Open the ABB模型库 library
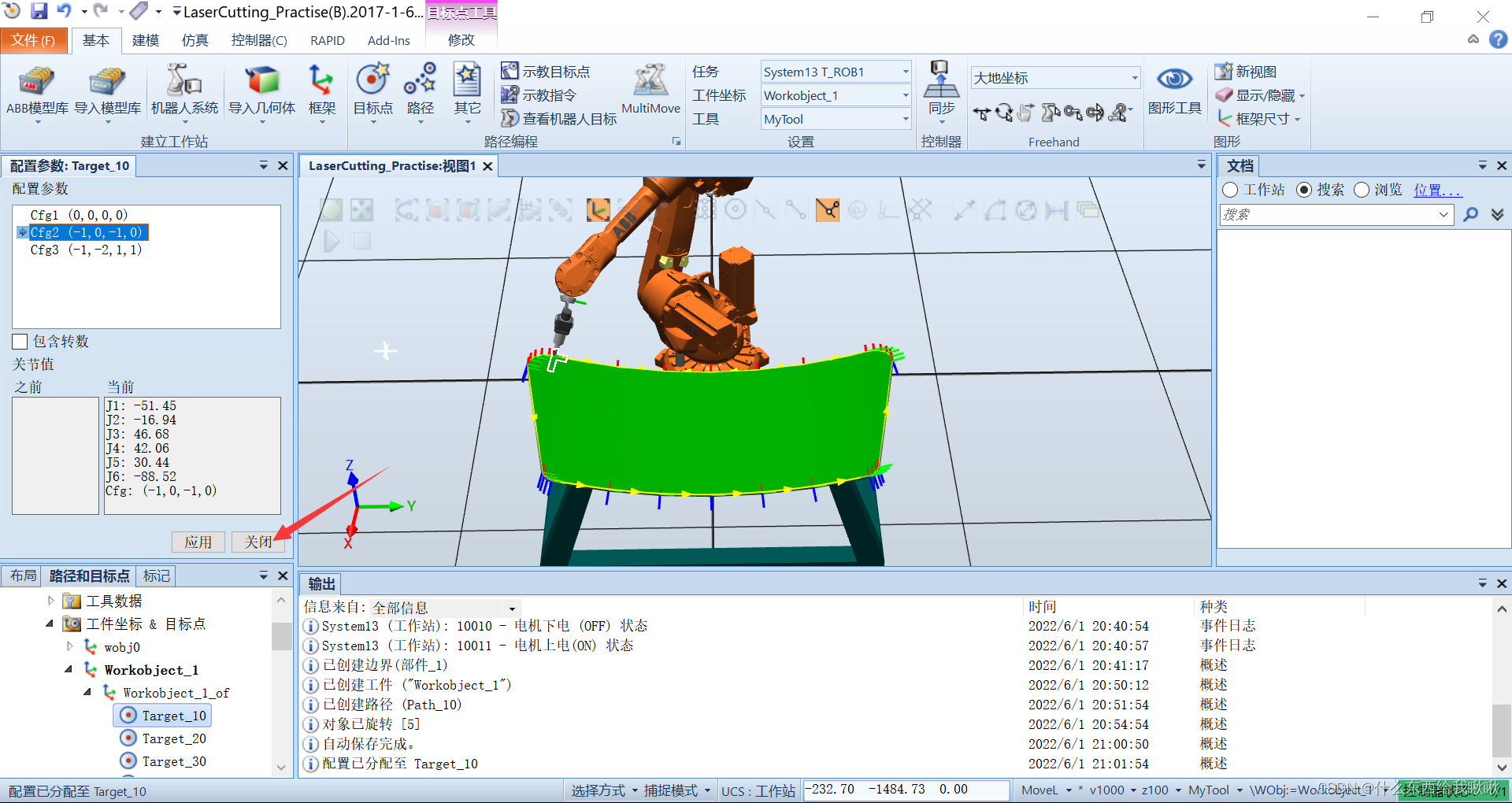Screen dimensions: 1512x803 37,91
